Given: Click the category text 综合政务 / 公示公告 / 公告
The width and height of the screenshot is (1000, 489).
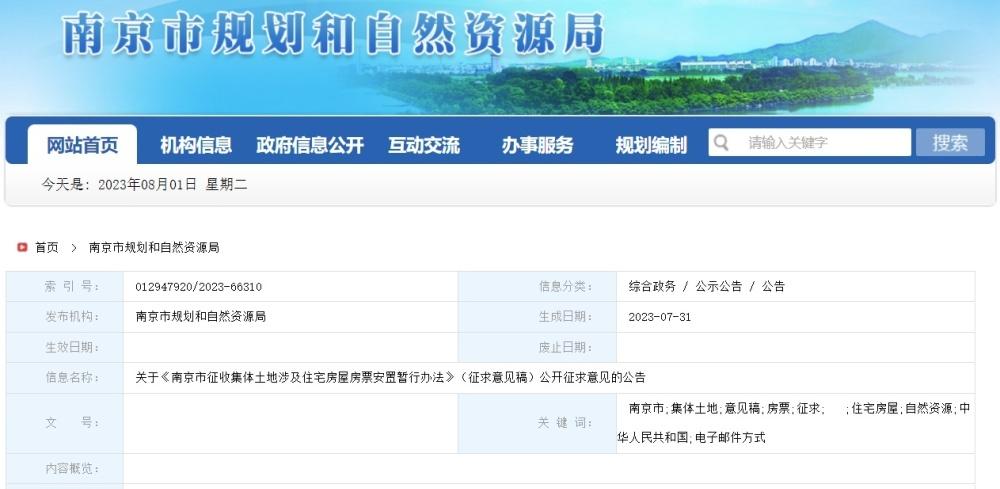Looking at the screenshot, I should (707, 286).
